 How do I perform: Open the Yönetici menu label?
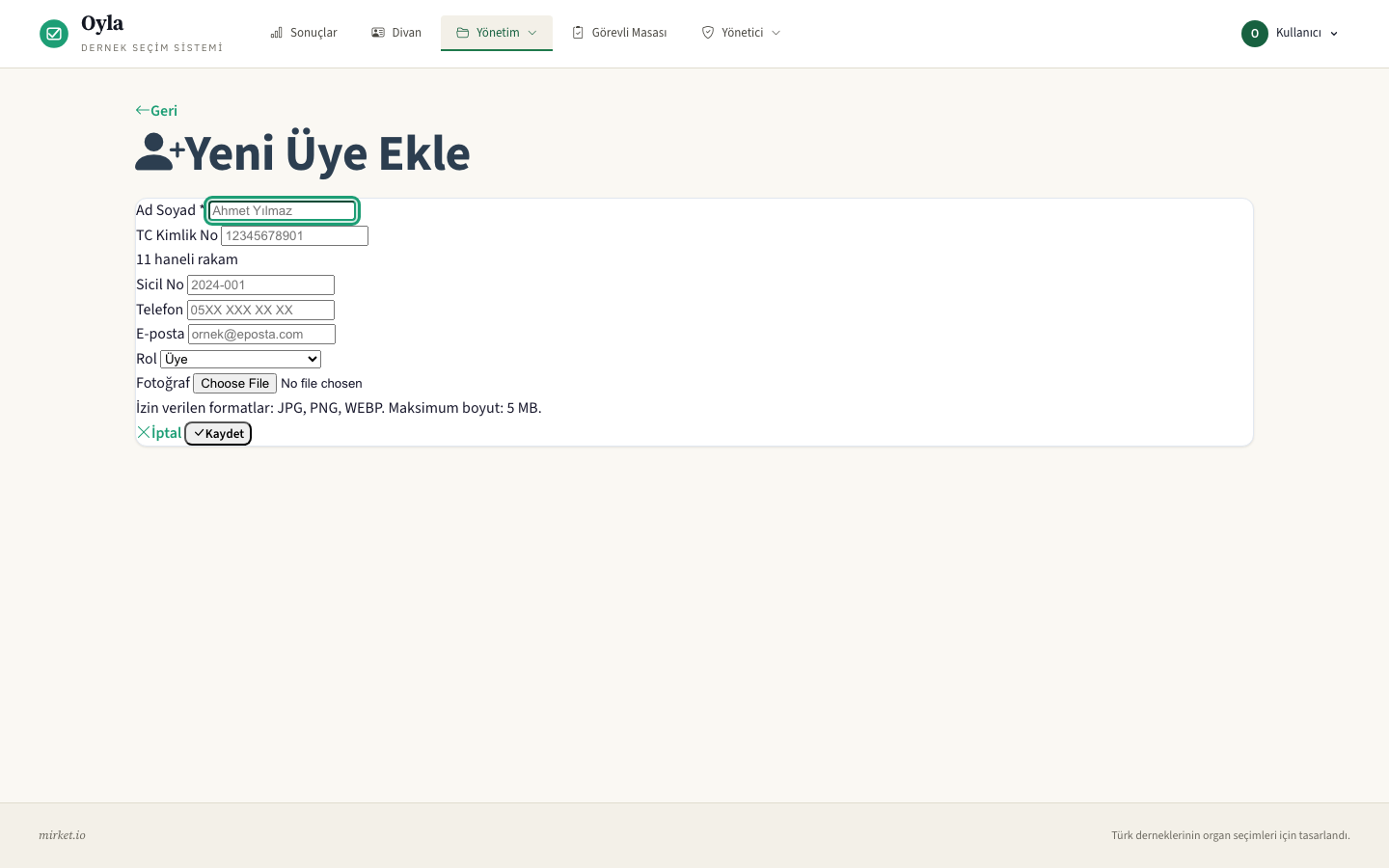point(743,33)
